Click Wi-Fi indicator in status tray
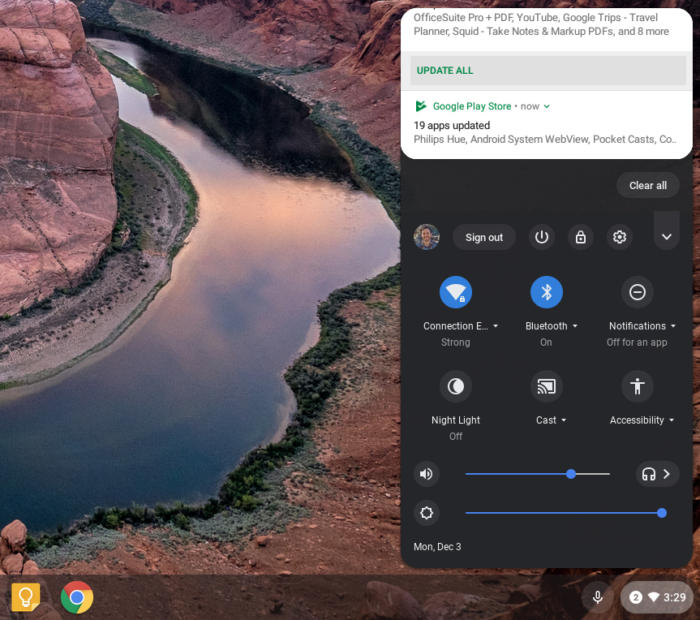The height and width of the screenshot is (620, 700). coord(653,597)
